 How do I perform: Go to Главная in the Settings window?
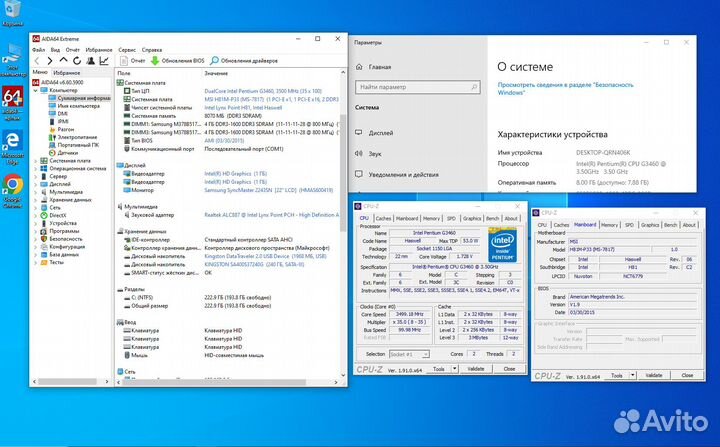[x=380, y=68]
